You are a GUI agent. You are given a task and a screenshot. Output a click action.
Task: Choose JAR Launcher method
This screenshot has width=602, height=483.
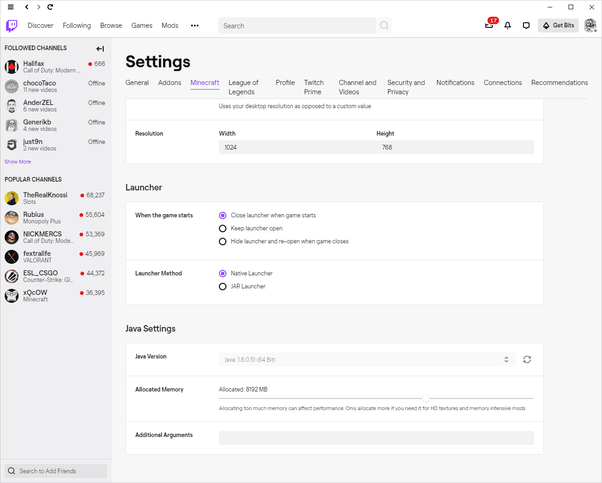[223, 286]
